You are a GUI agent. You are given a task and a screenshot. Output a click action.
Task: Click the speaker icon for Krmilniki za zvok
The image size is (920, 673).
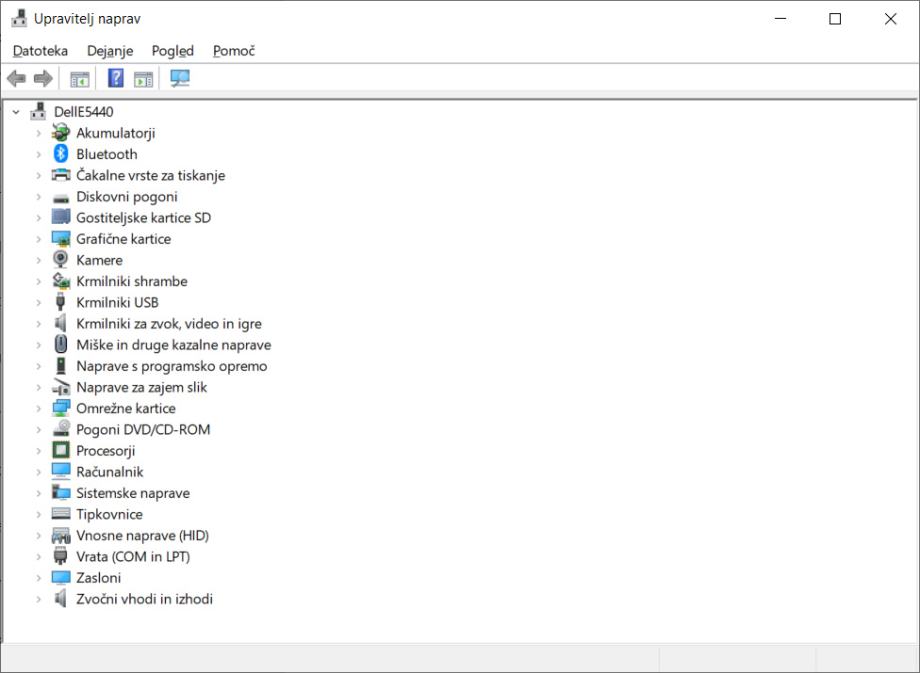tap(60, 323)
